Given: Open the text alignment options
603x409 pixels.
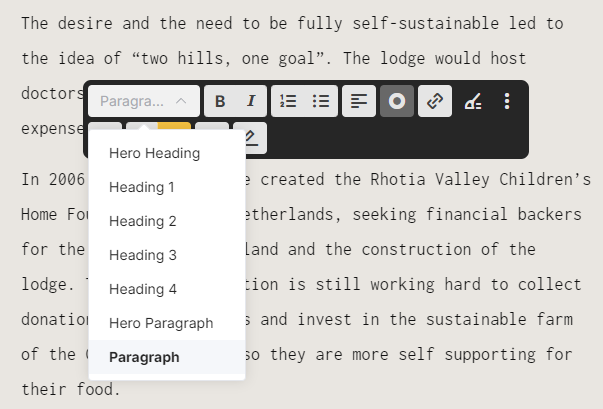Looking at the screenshot, I should (358, 101).
